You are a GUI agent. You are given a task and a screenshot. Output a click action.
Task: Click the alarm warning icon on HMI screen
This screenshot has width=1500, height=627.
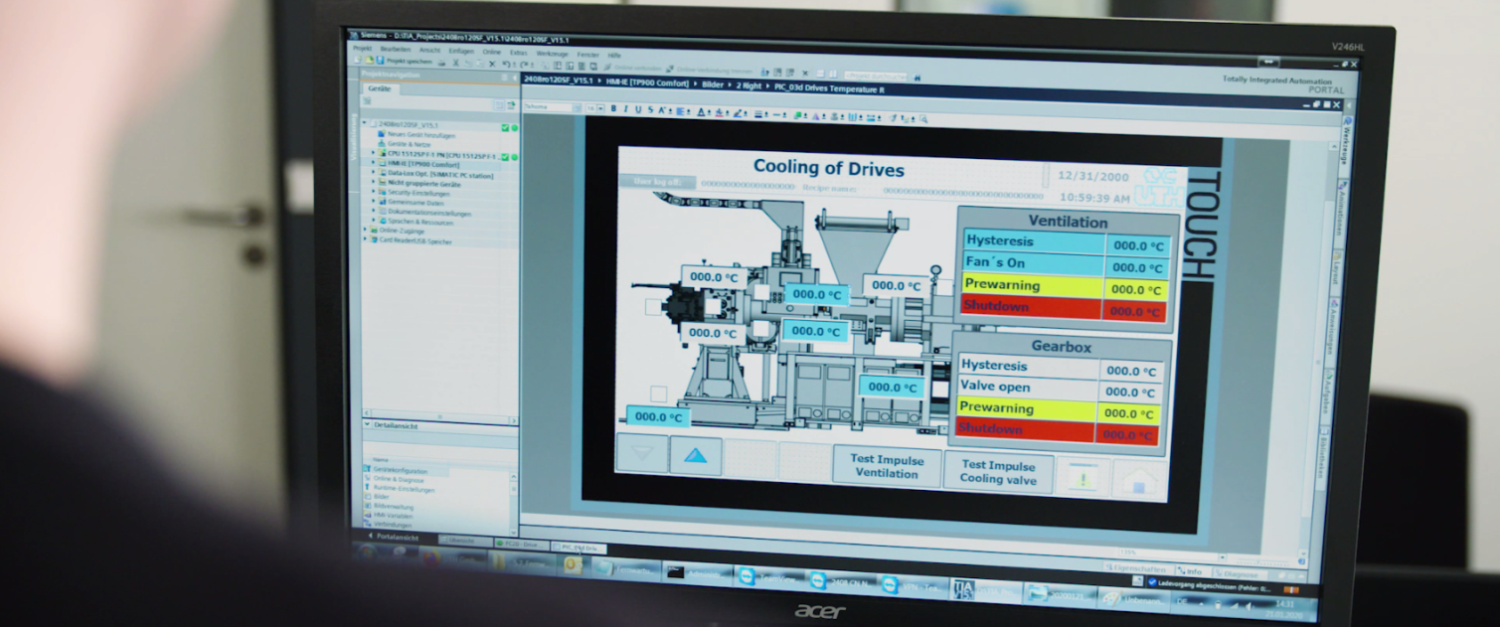pos(1084,478)
